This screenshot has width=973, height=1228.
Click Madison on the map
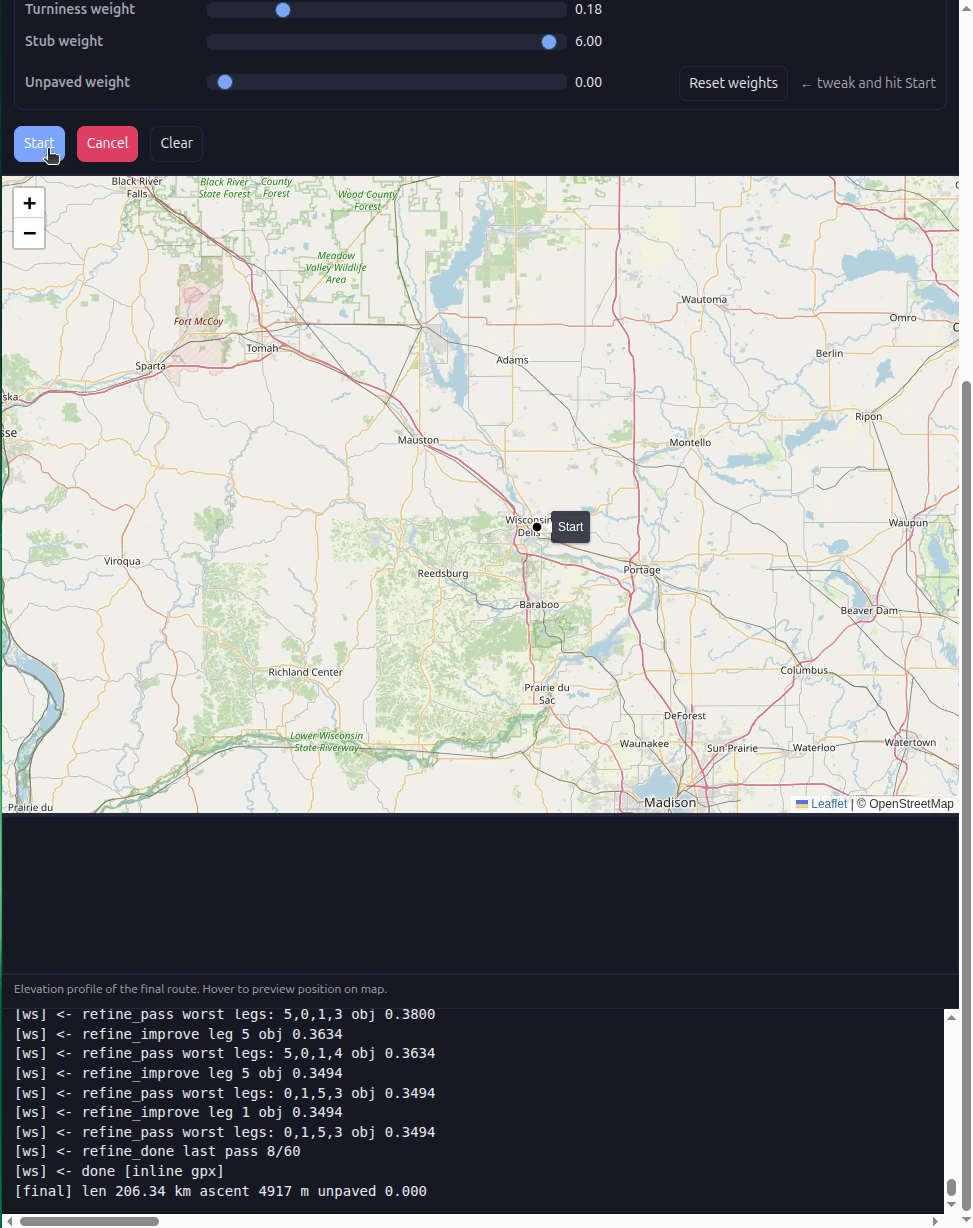(670, 802)
